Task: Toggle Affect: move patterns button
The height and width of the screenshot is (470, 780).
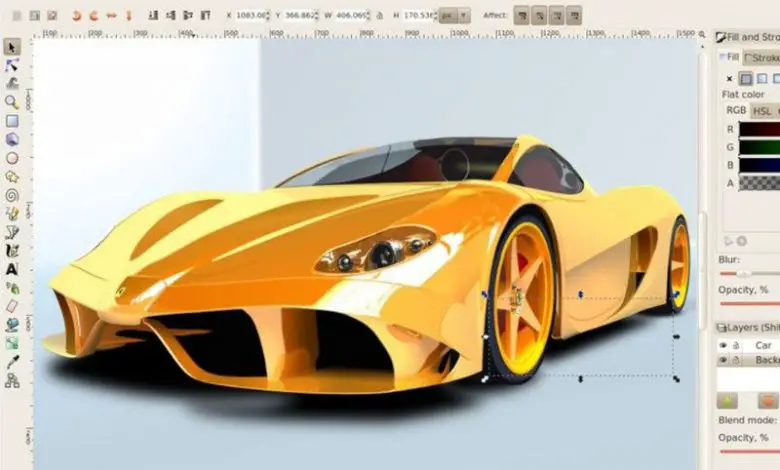Action: click(x=574, y=16)
